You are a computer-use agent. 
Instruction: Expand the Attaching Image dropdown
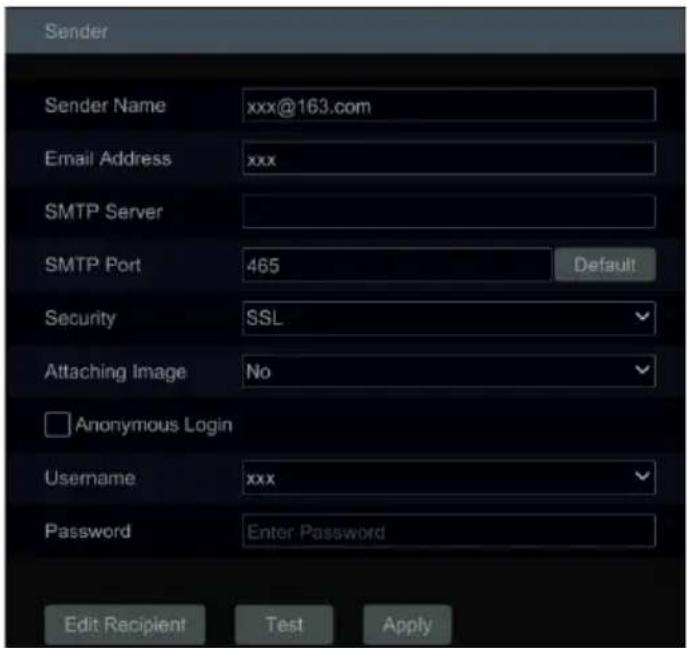pyautogui.click(x=449, y=371)
